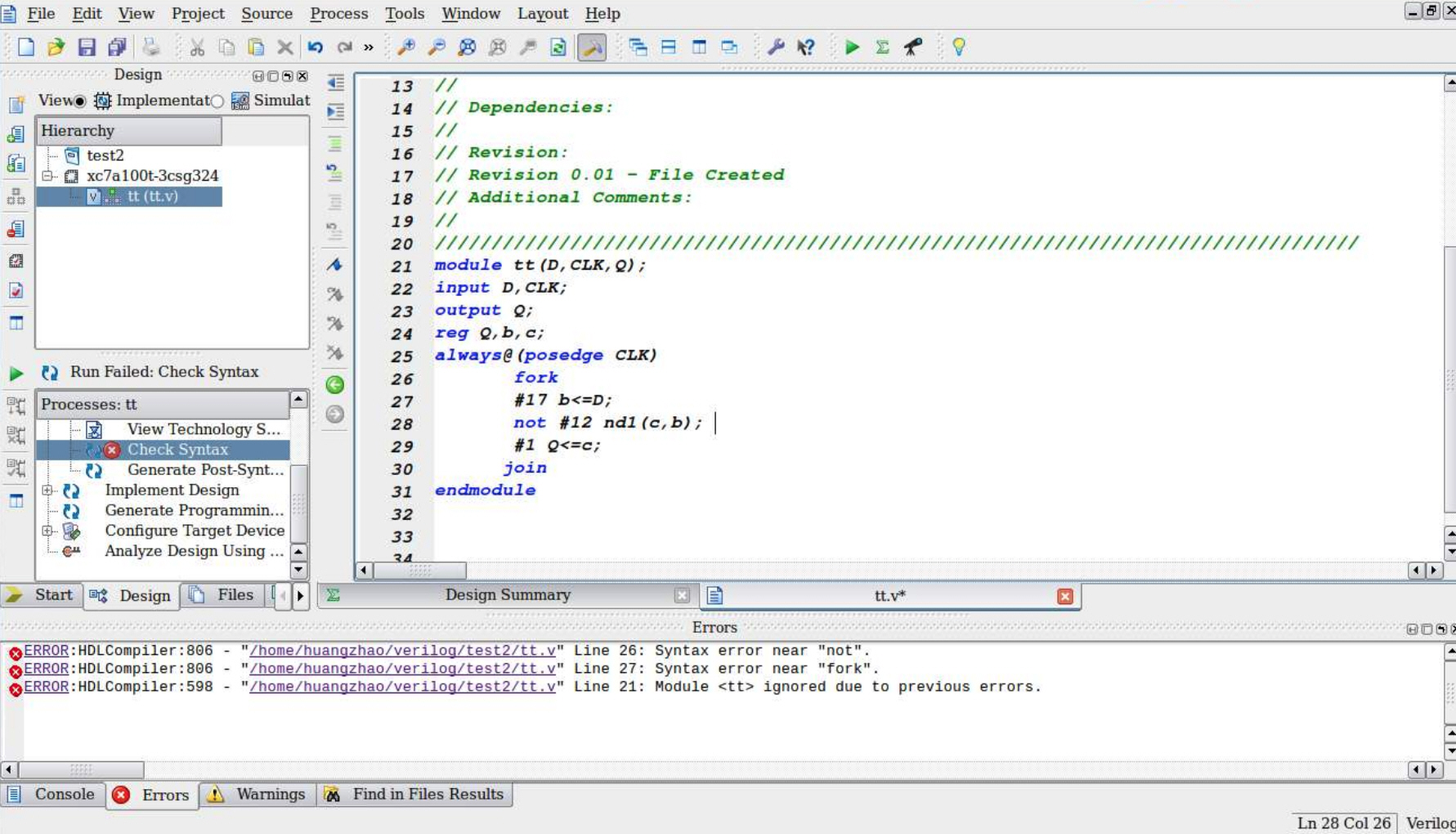
Task: Click the Design panel close X button
Action: click(302, 76)
